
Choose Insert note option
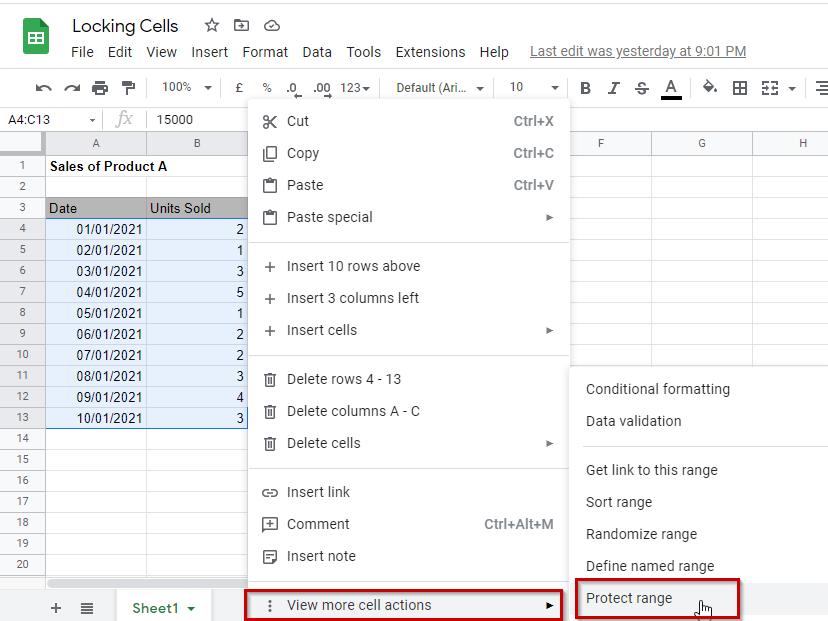point(409,556)
